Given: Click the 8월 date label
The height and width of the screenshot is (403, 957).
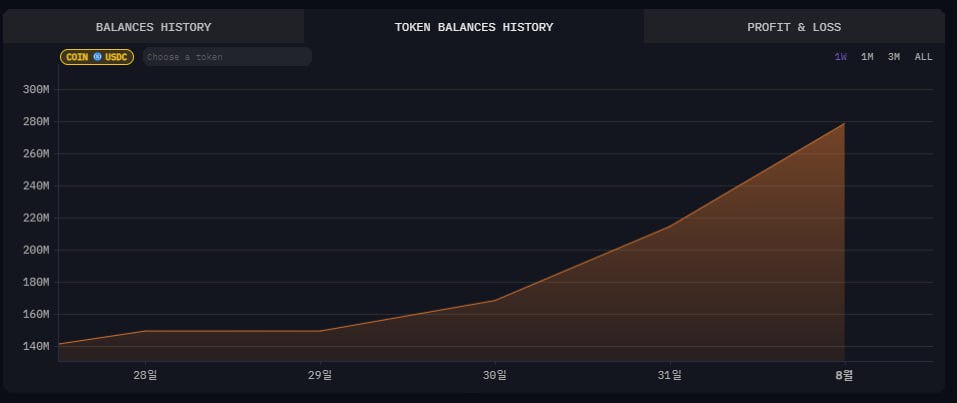Looking at the screenshot, I should coord(844,376).
